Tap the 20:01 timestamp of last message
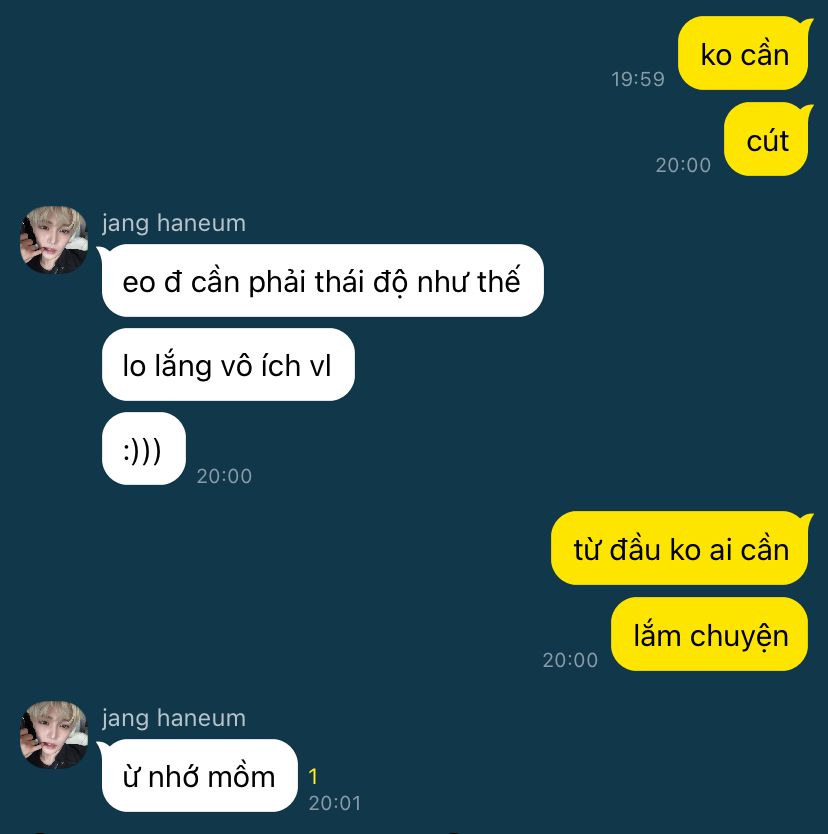This screenshot has height=834, width=828. pyautogui.click(x=335, y=803)
